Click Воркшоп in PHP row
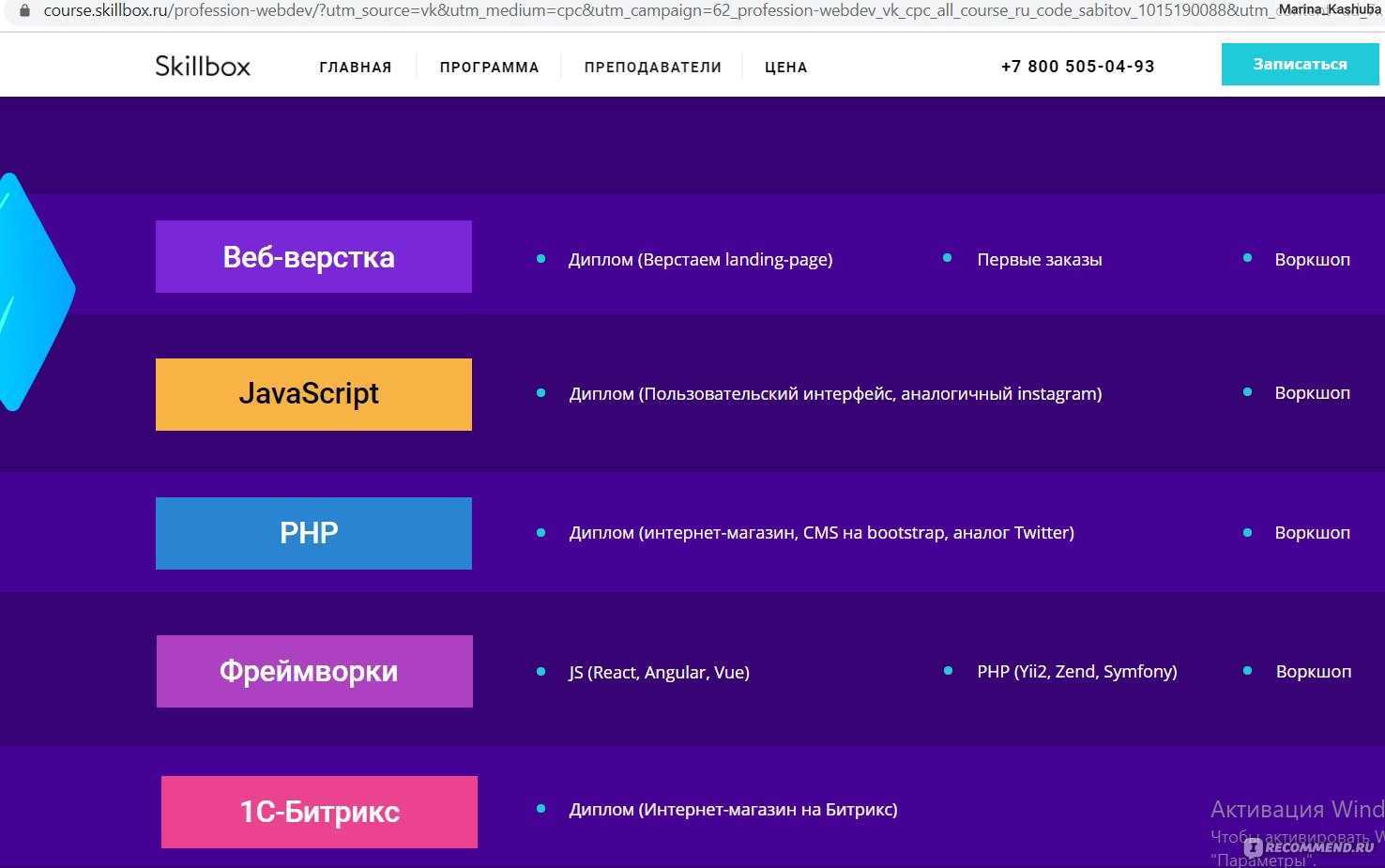 [x=1312, y=533]
